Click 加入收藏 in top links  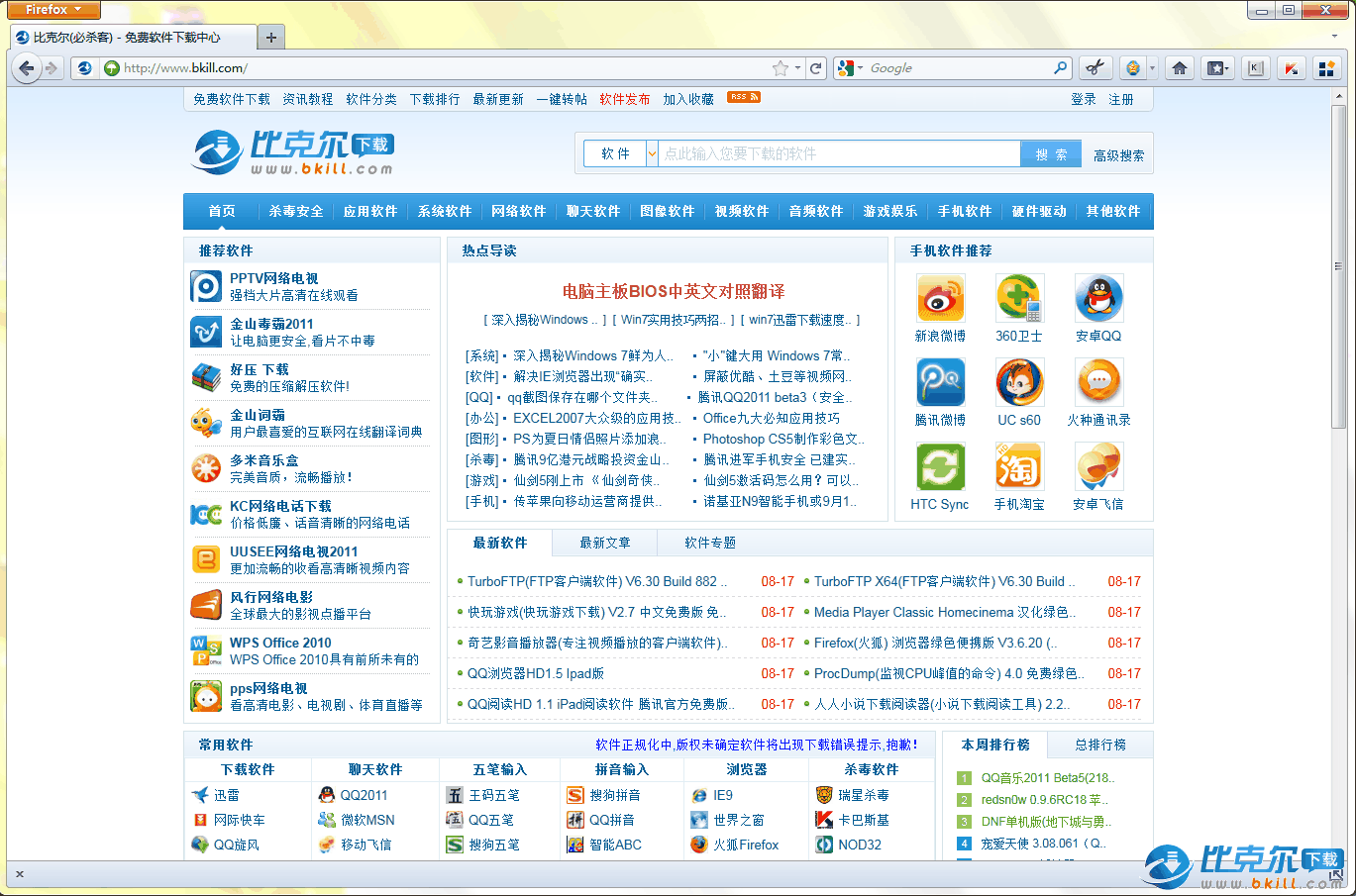(x=688, y=99)
